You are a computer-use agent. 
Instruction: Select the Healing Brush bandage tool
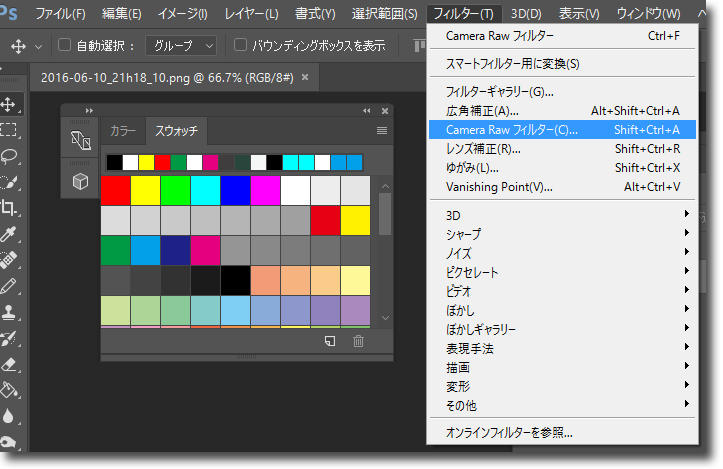[8, 260]
